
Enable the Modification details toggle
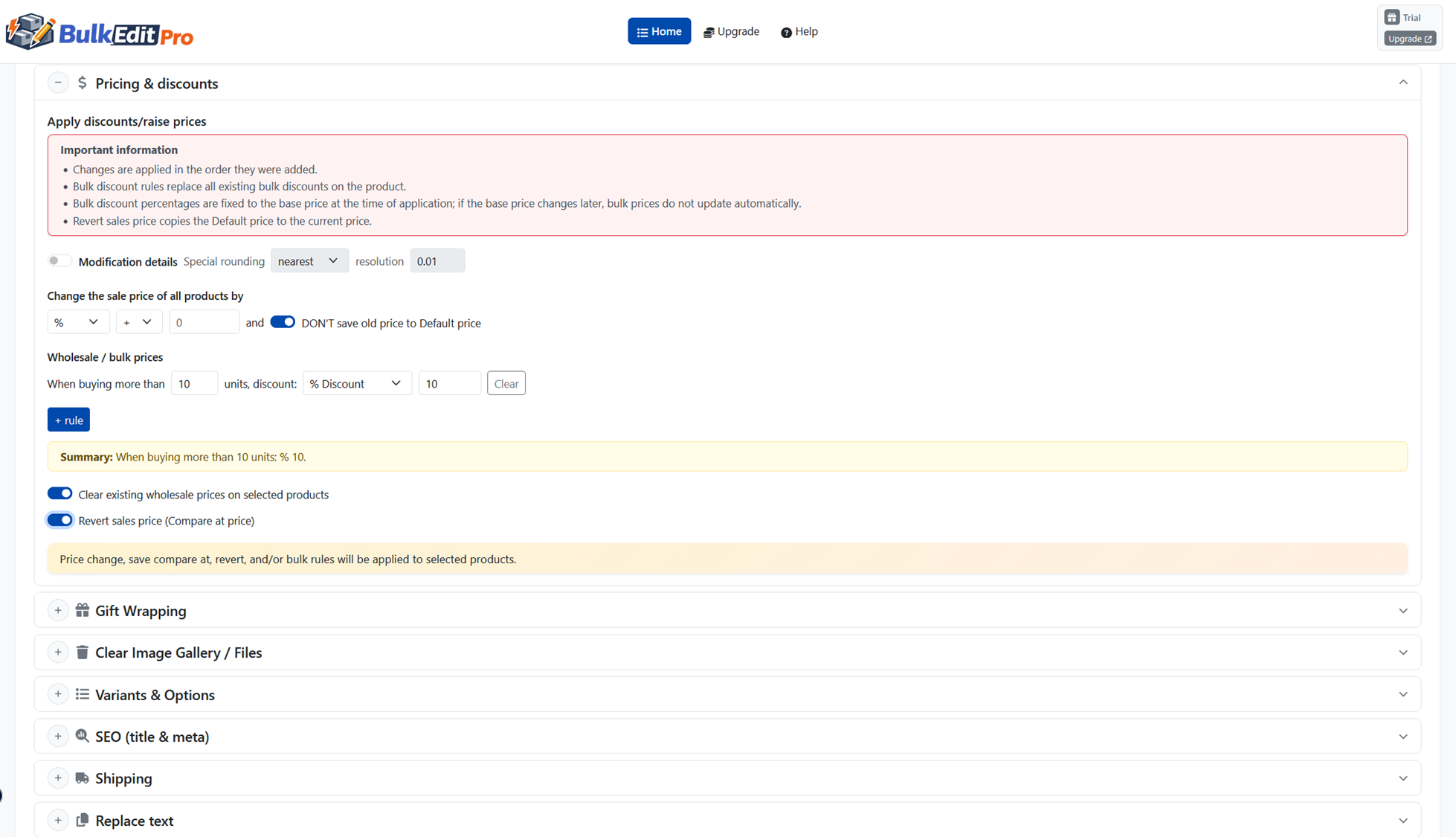pos(59,260)
